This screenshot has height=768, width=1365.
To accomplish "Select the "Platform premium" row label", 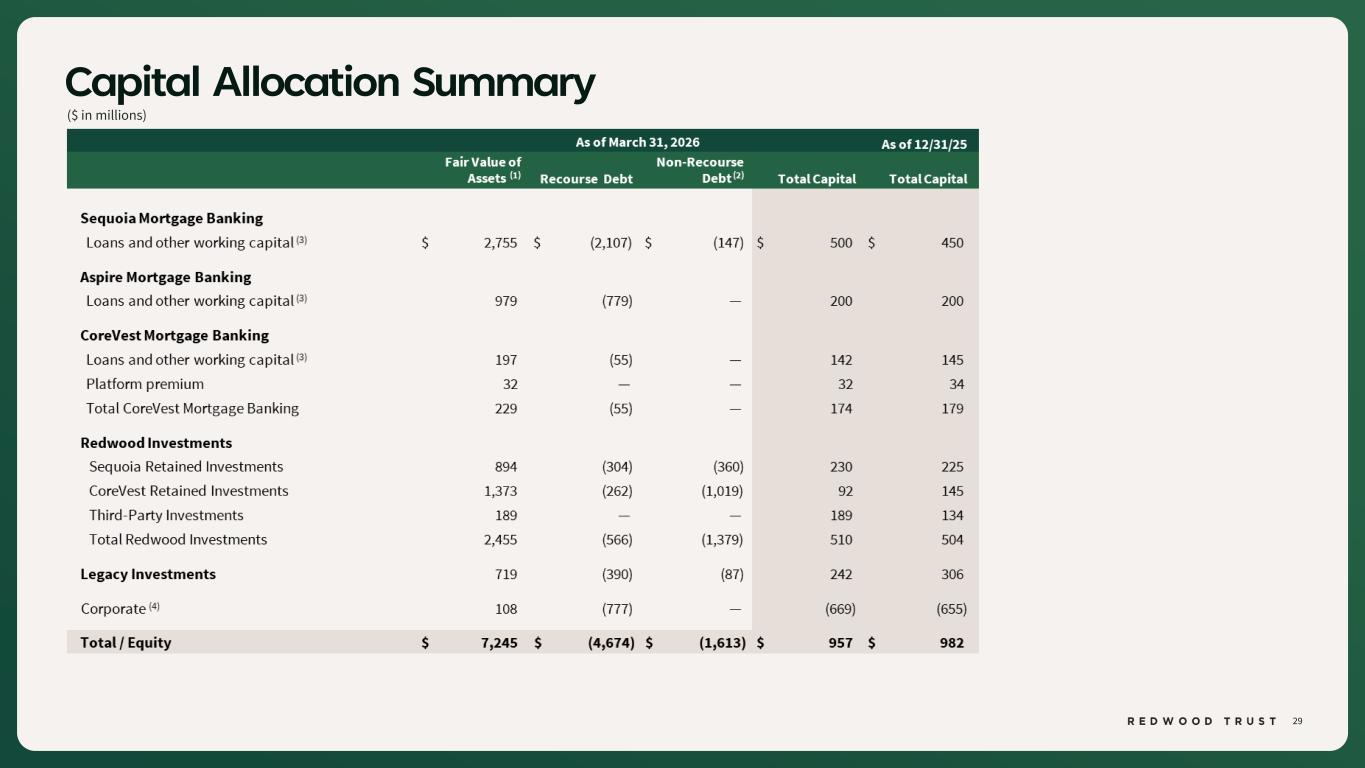I will click(x=145, y=384).
